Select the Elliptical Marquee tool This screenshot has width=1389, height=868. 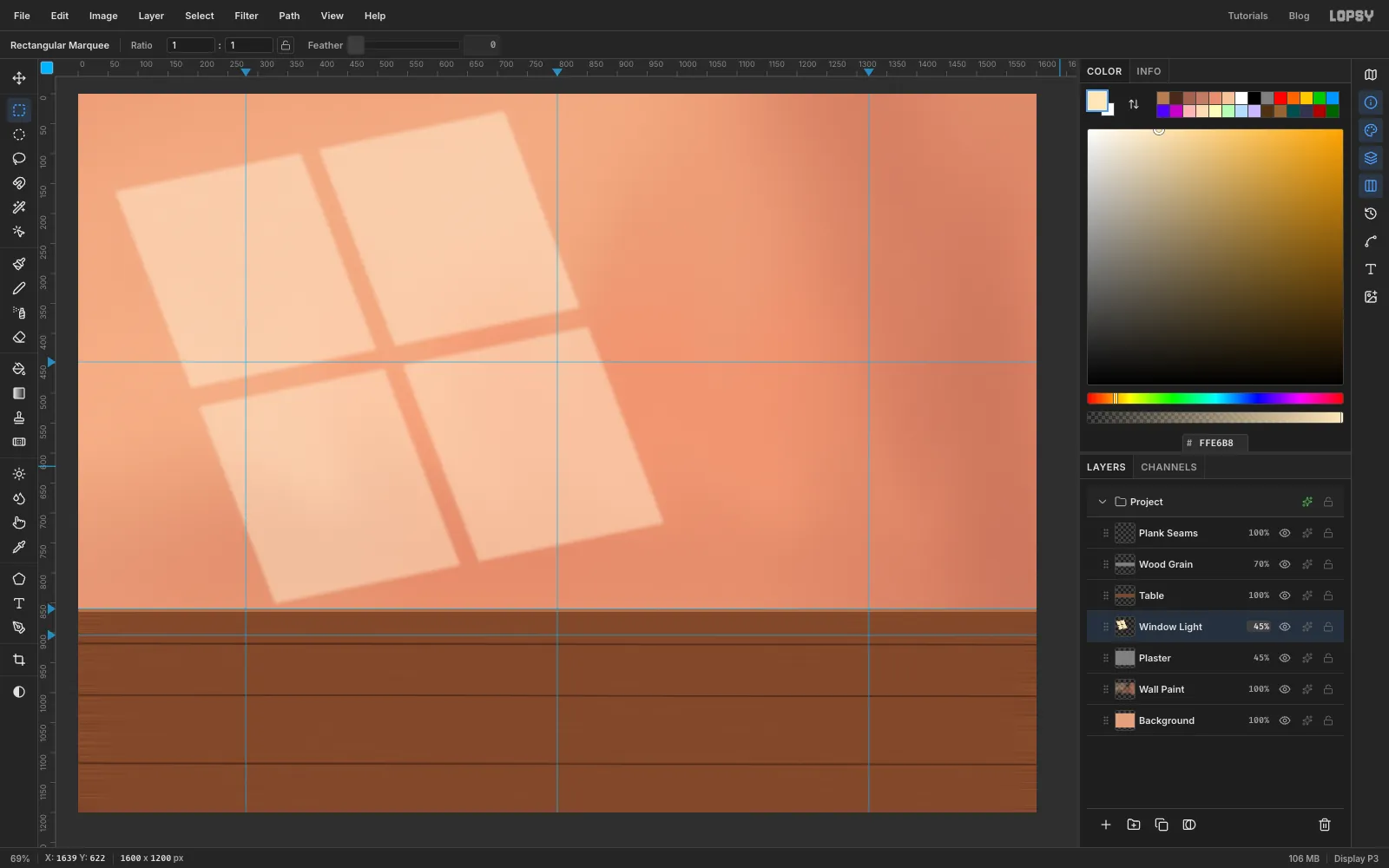(x=19, y=135)
